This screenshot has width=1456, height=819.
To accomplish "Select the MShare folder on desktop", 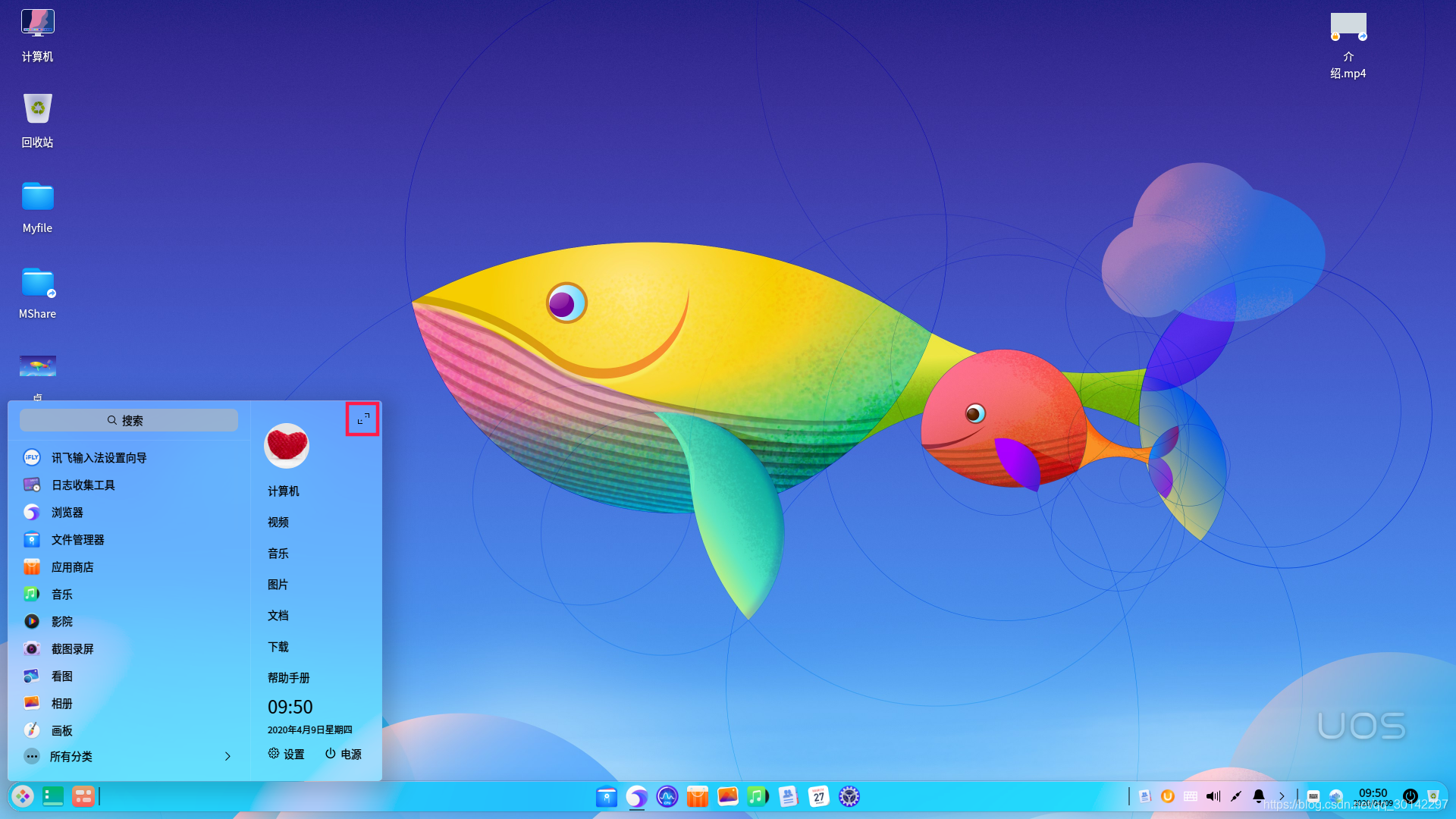I will click(37, 293).
